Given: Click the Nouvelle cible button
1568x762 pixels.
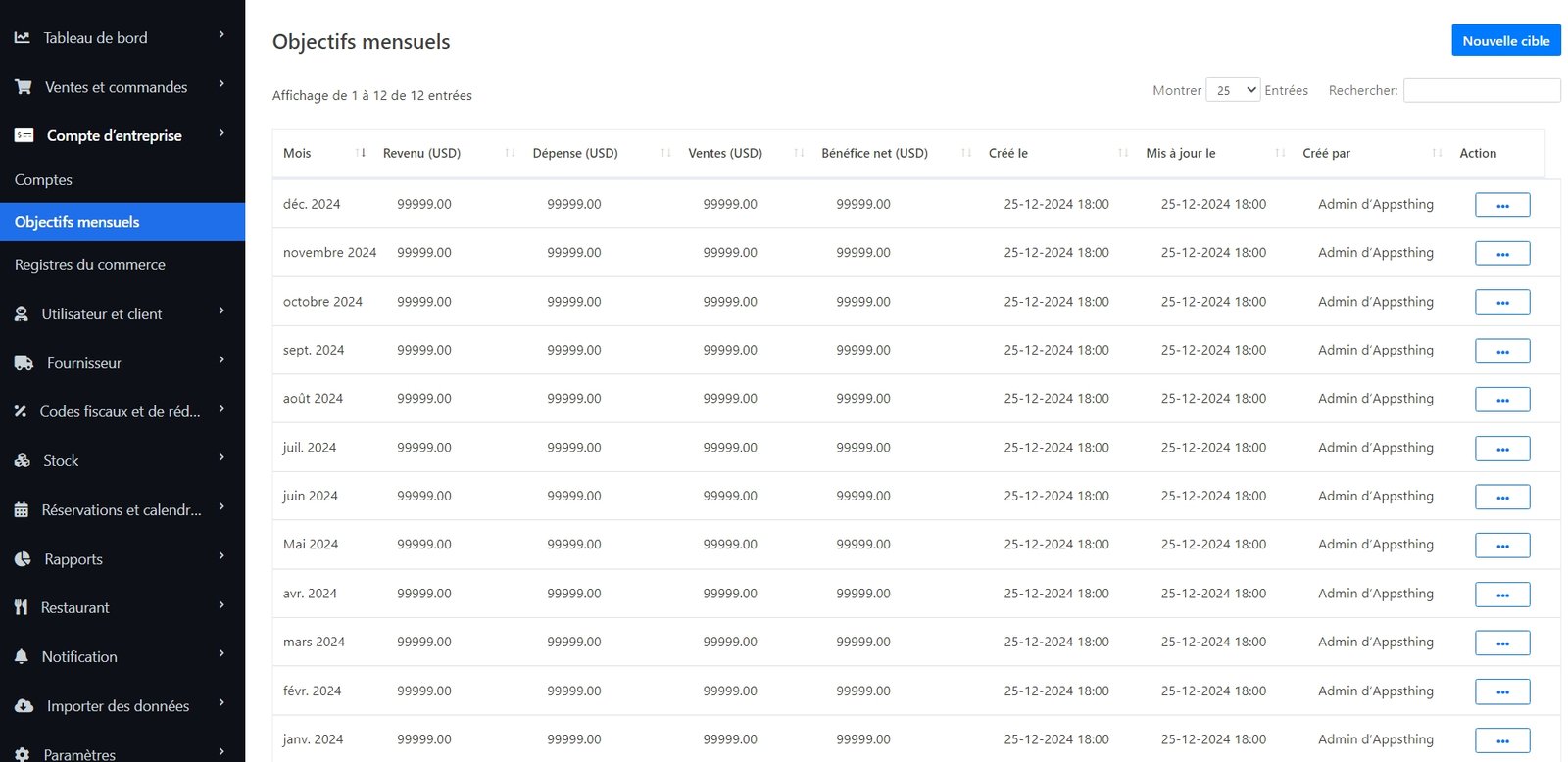Looking at the screenshot, I should [1505, 40].
